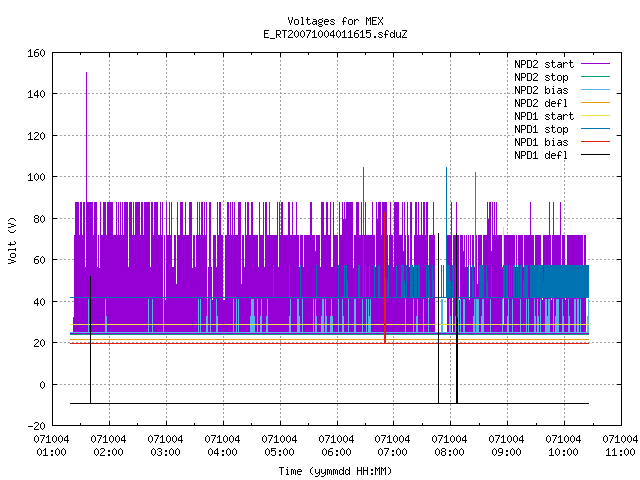Click the tall purple 150 V spike peak
This screenshot has height=480, width=640.
(86, 73)
